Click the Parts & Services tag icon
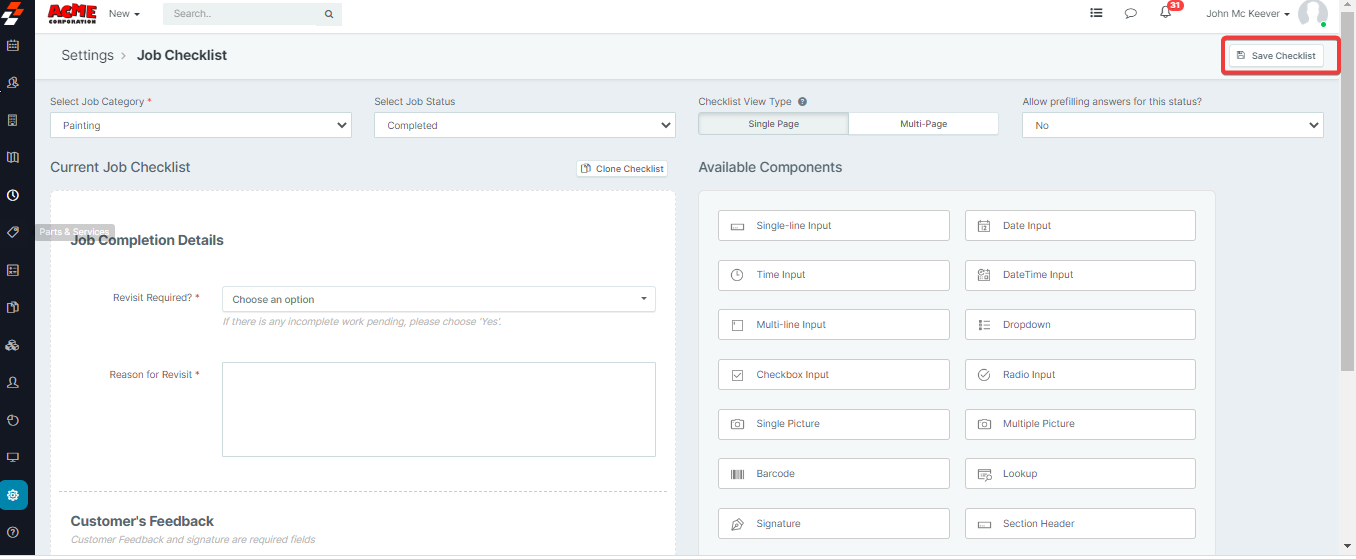This screenshot has width=1356, height=559. 13,232
